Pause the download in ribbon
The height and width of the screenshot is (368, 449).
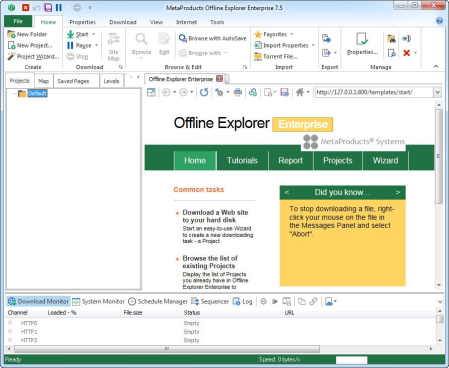coord(79,45)
